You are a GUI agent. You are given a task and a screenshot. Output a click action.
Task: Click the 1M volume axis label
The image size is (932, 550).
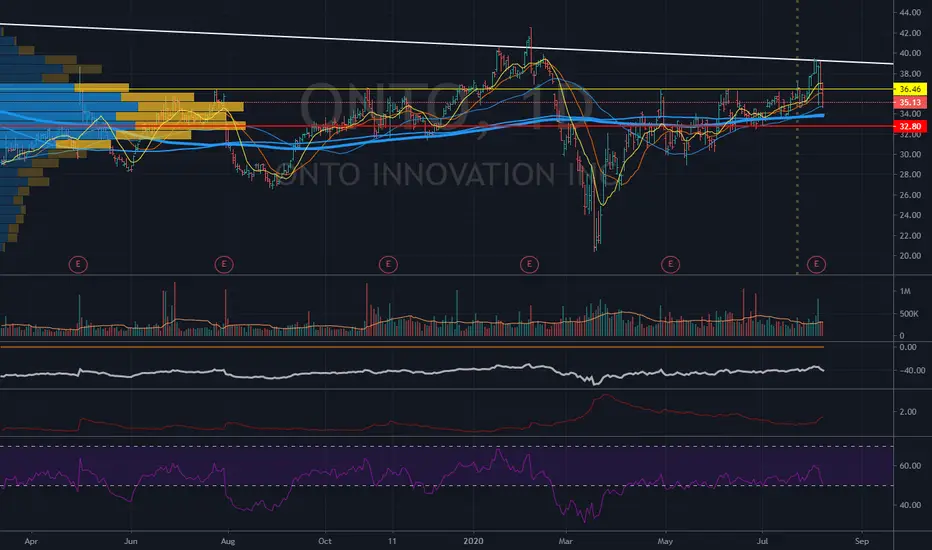[905, 291]
